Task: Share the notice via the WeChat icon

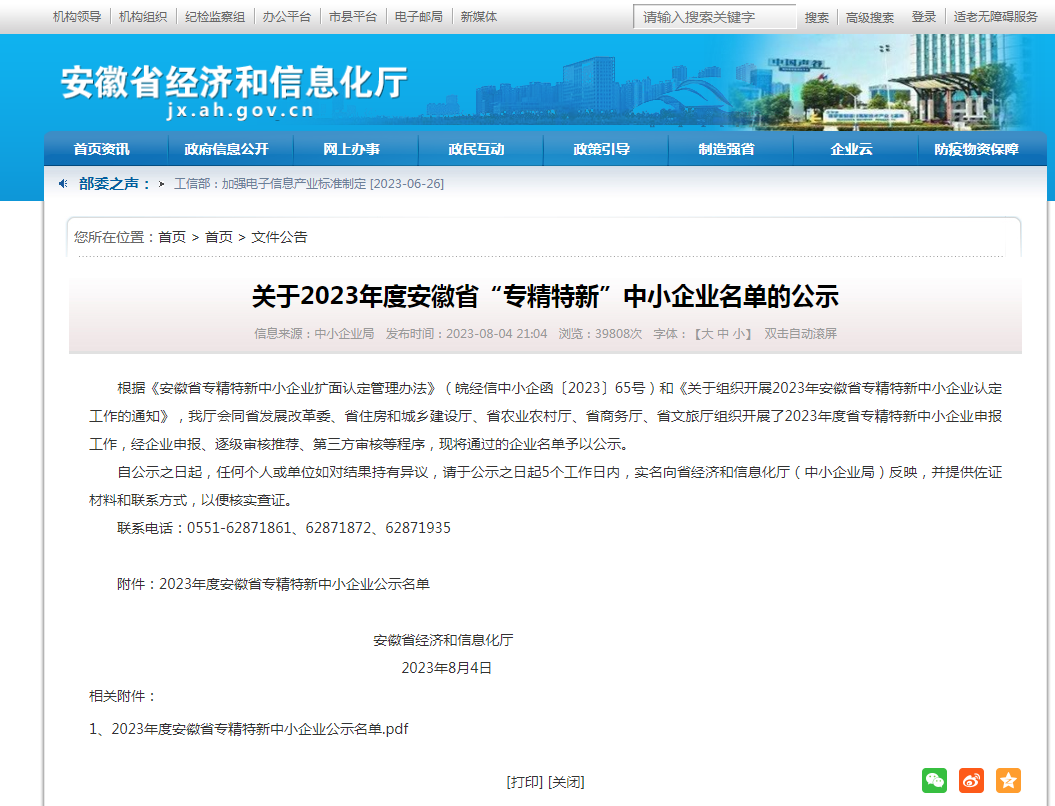Action: [934, 780]
